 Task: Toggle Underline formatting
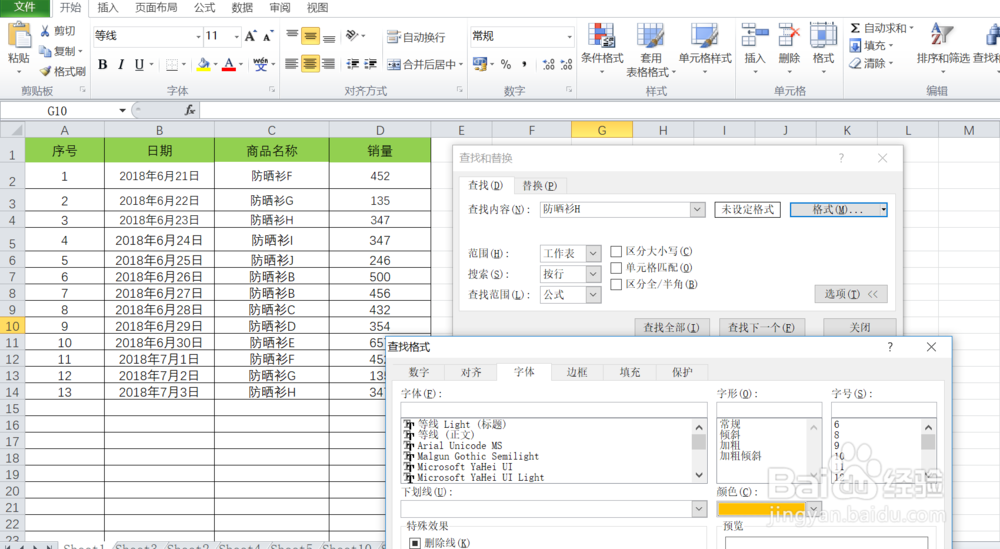139,64
